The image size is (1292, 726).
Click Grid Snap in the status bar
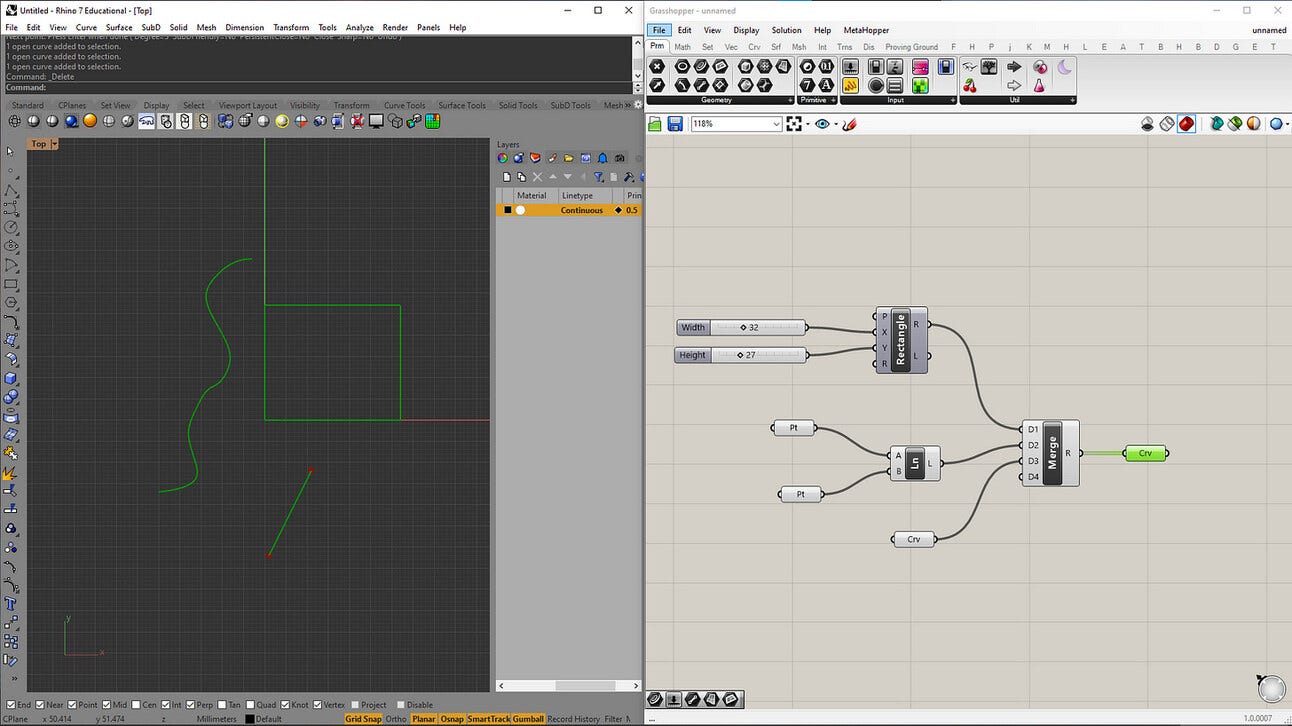click(x=363, y=719)
